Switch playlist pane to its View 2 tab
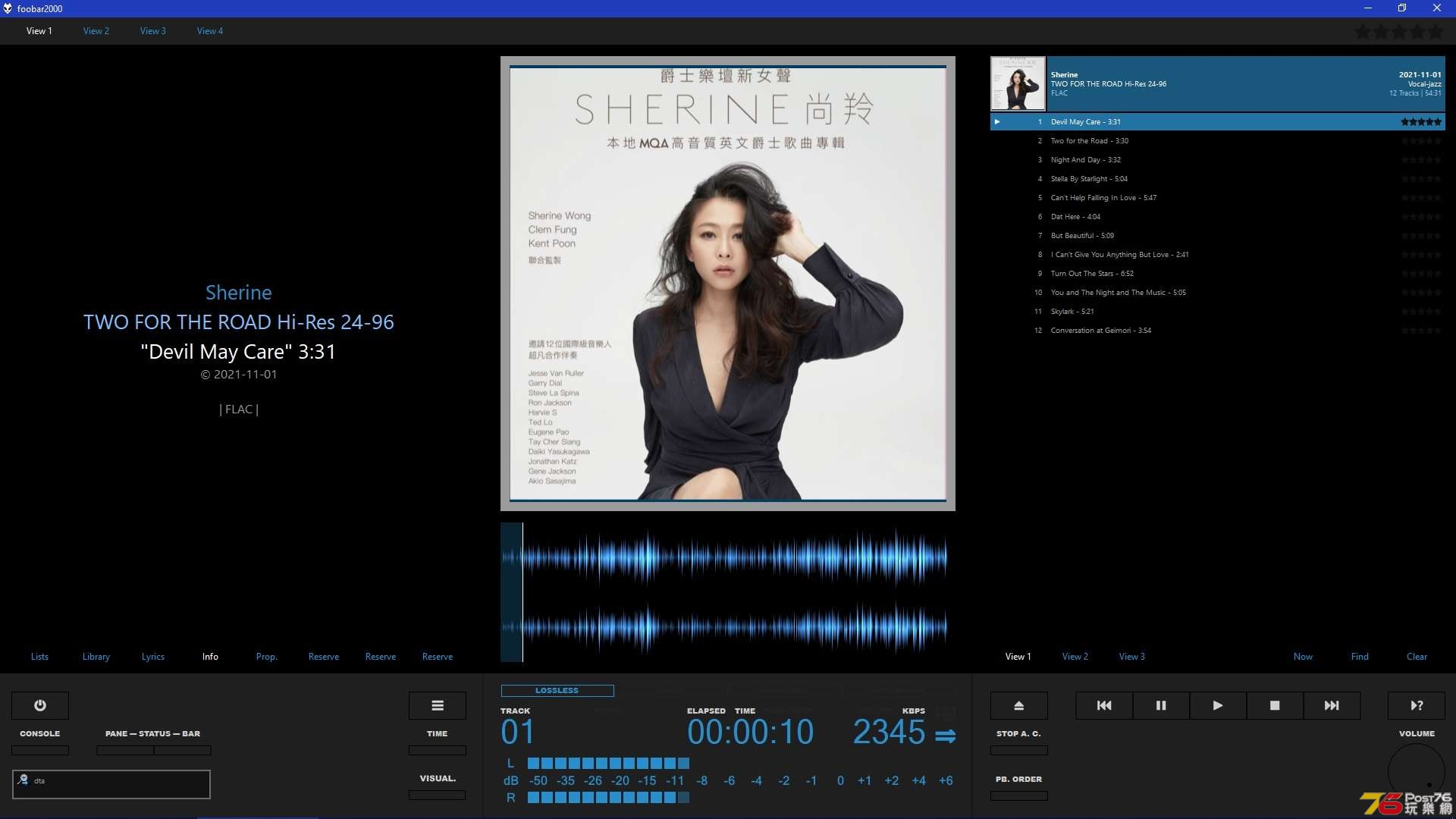This screenshot has height=819, width=1456. [x=1075, y=657]
